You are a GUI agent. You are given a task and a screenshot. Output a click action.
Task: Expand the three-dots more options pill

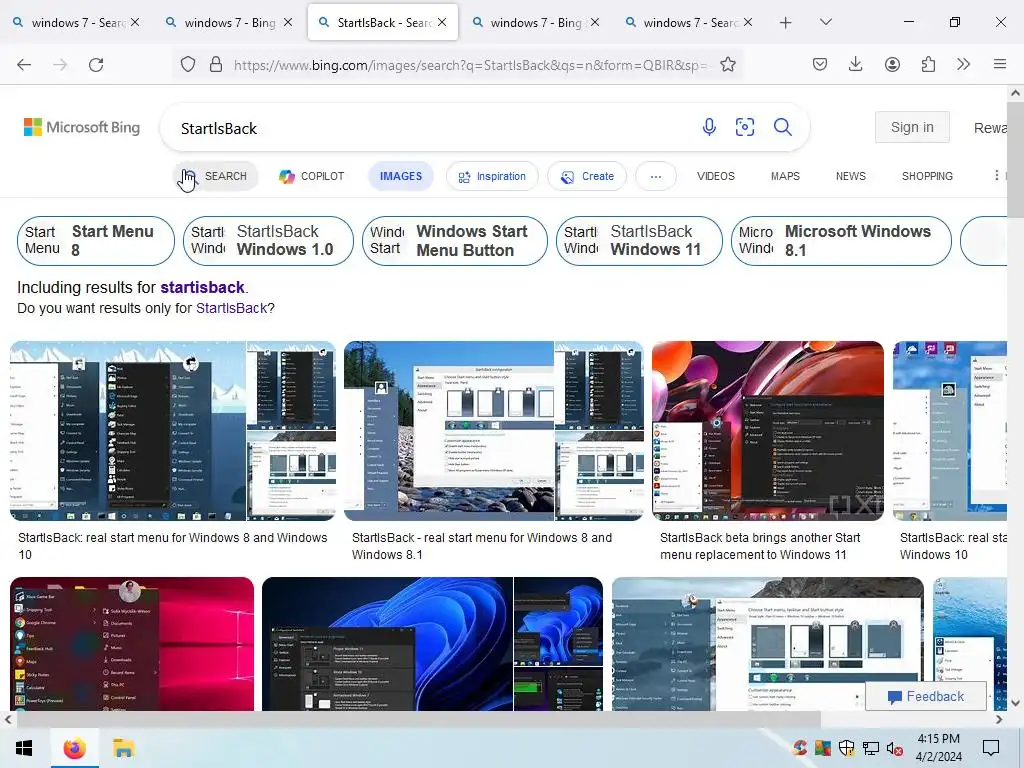pos(656,176)
